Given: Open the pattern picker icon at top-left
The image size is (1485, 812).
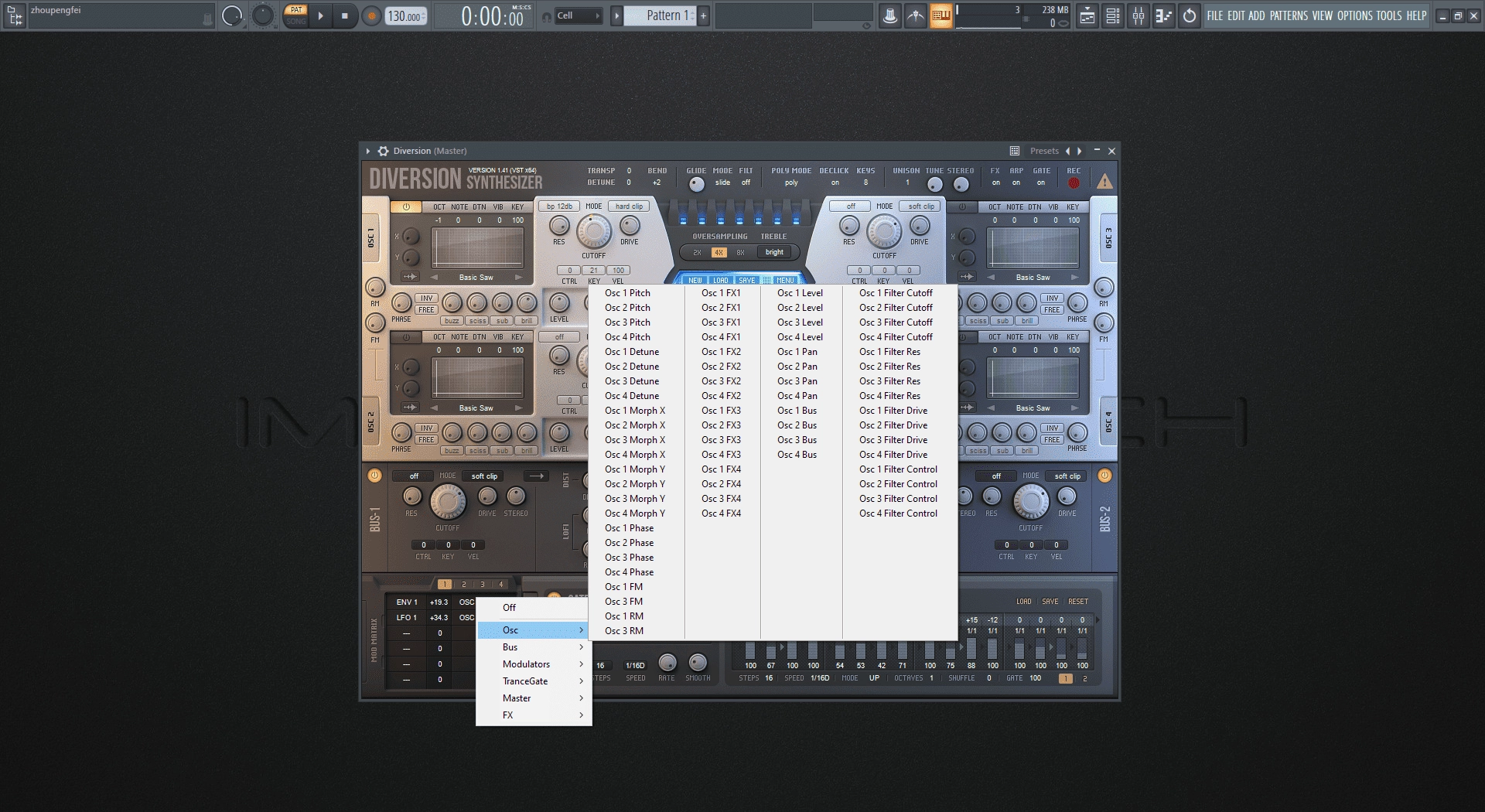Looking at the screenshot, I should point(15,15).
